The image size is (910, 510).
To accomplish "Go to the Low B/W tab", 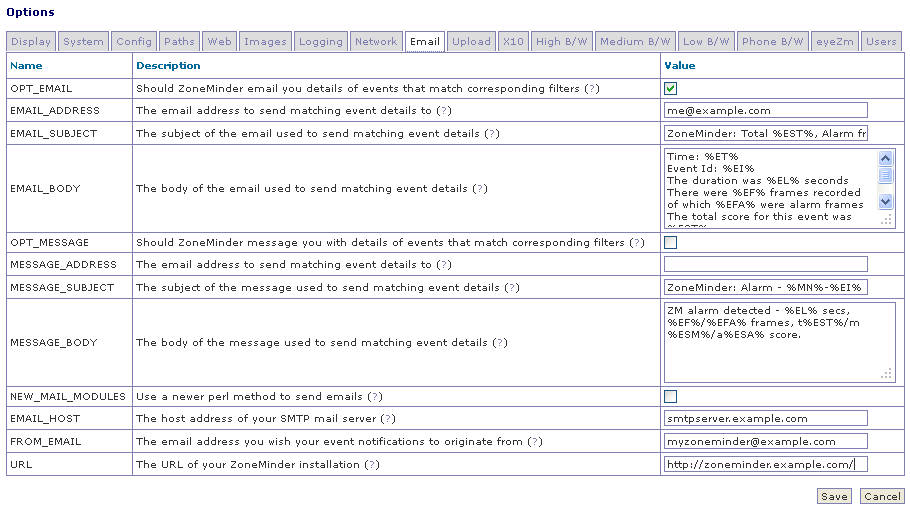I will click(706, 42).
